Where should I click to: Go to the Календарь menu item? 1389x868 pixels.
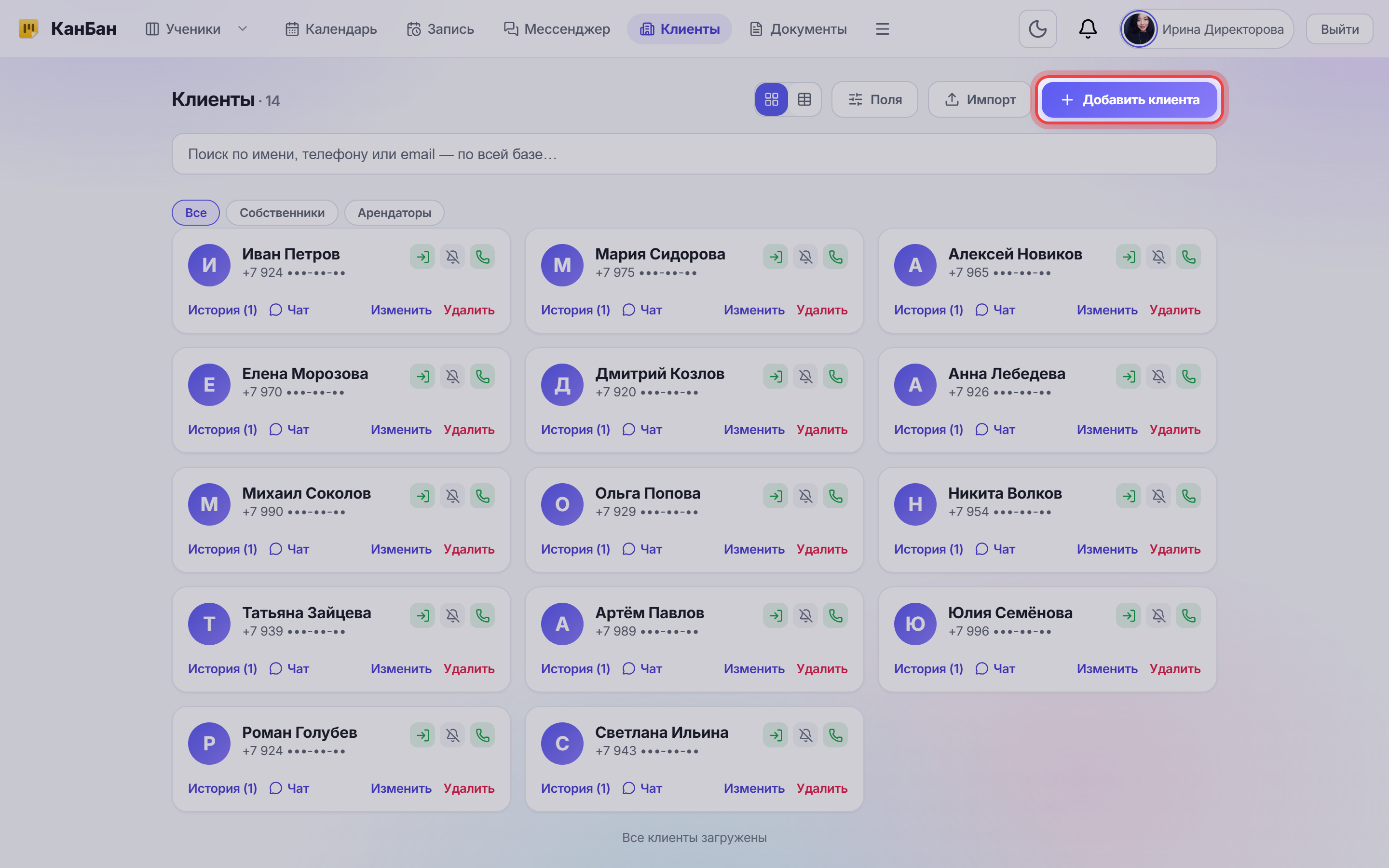331,29
